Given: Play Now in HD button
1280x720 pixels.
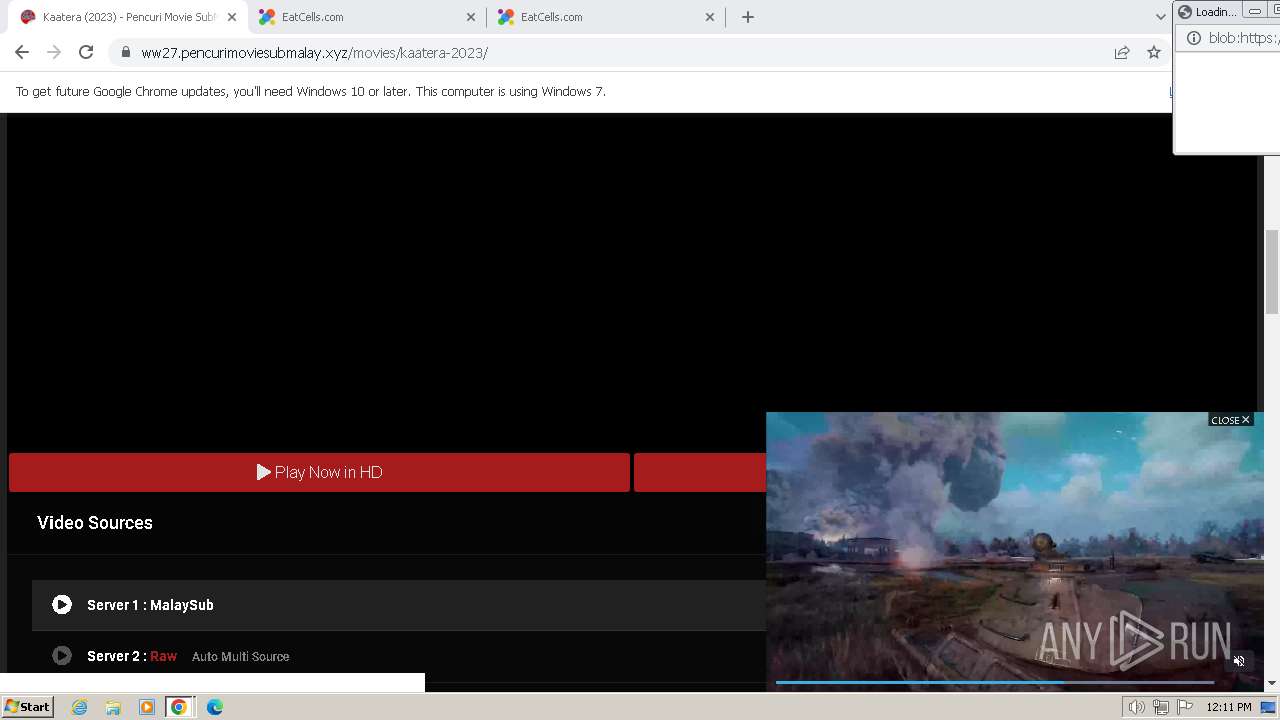Looking at the screenshot, I should (x=320, y=472).
